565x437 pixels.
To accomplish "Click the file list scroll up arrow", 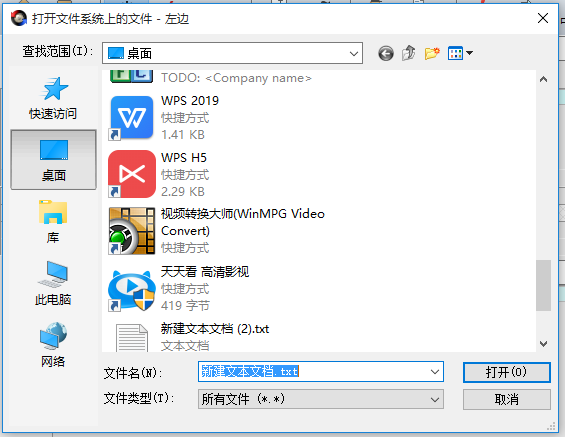I will coord(543,79).
